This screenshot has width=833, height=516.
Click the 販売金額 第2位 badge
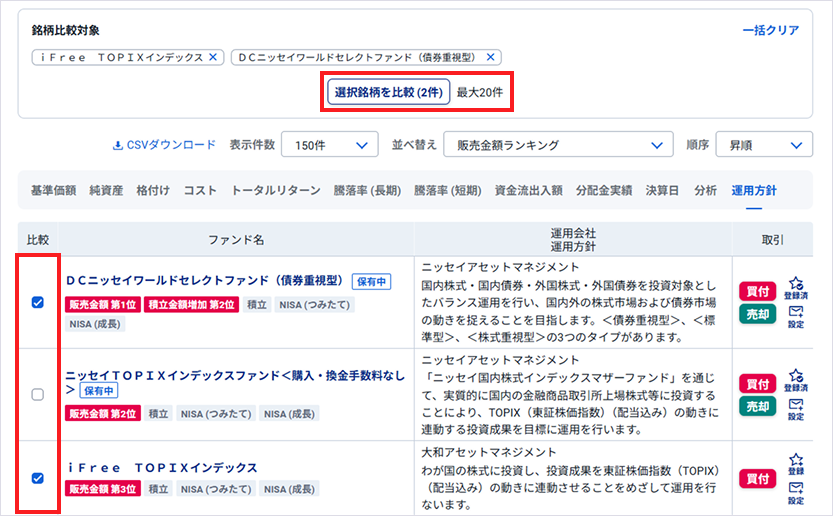coord(103,413)
